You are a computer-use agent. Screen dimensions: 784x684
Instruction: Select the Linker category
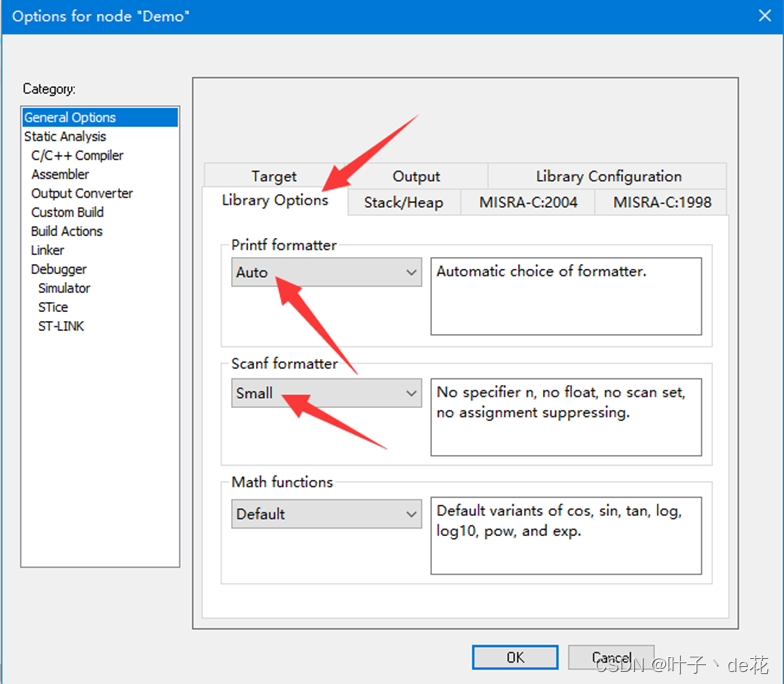pos(47,250)
